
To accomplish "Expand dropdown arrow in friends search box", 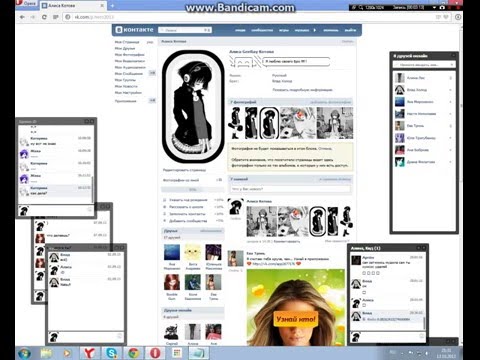I will click(x=452, y=65).
